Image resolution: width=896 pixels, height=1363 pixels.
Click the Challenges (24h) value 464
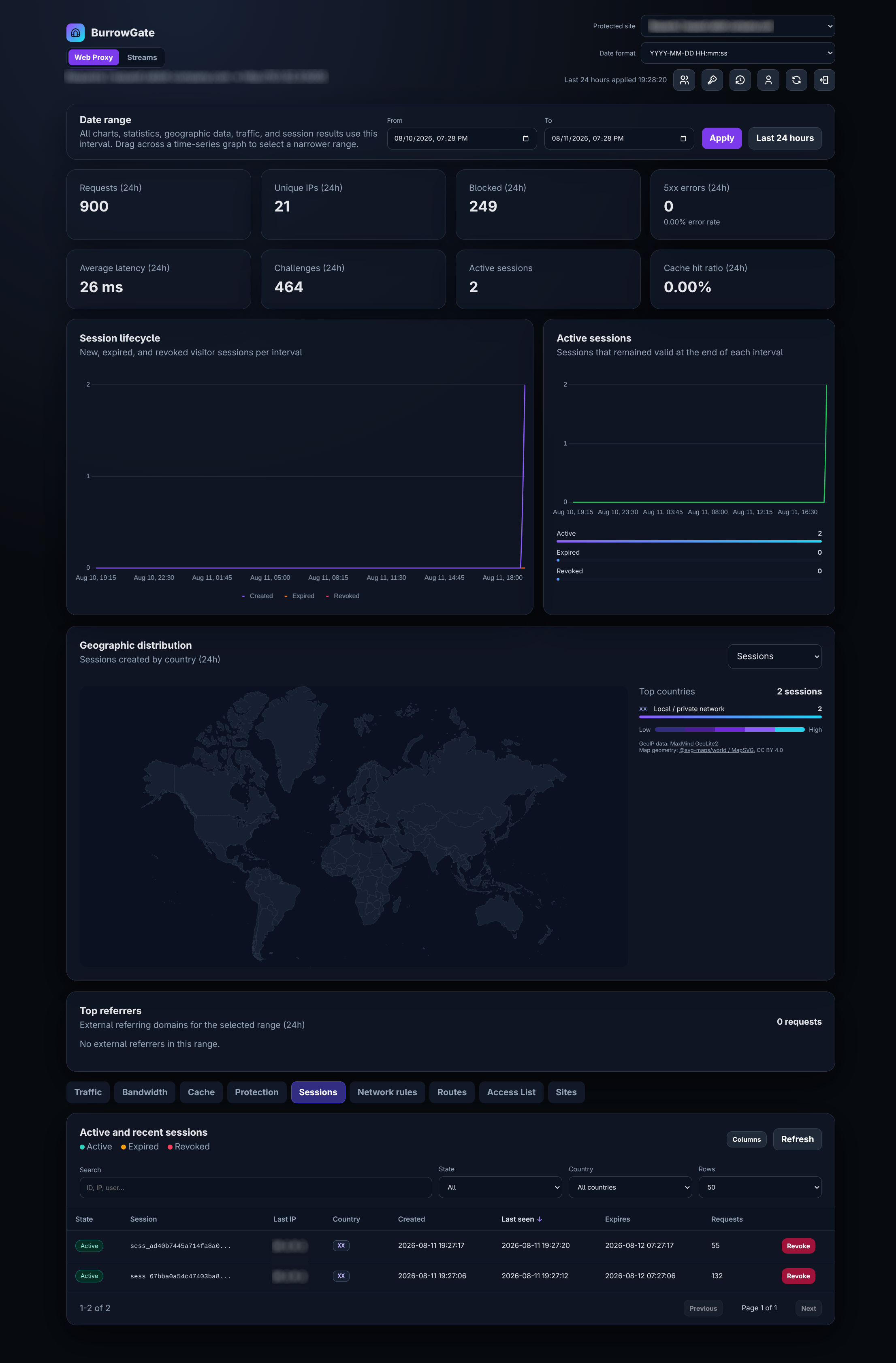click(288, 287)
